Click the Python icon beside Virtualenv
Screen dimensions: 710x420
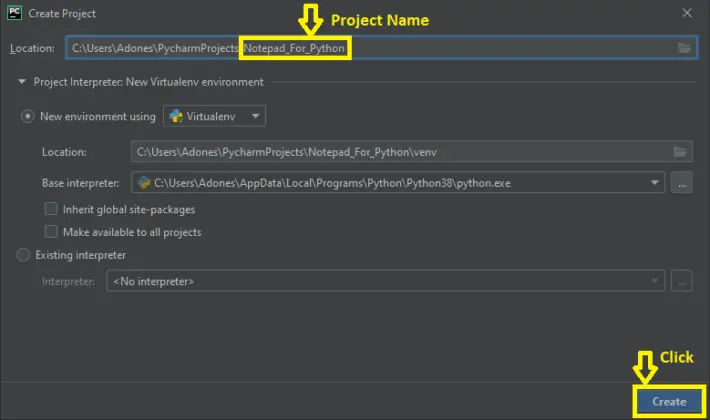click(x=176, y=117)
